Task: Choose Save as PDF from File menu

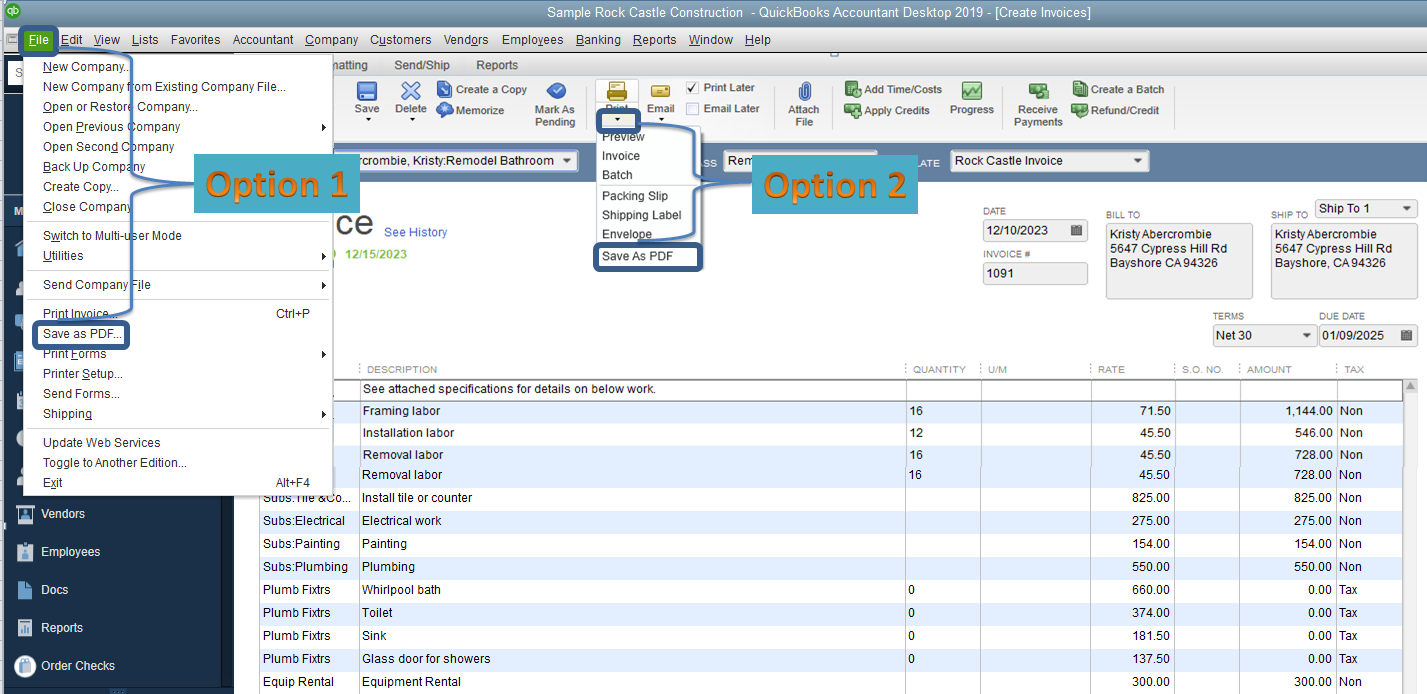Action: click(x=82, y=334)
